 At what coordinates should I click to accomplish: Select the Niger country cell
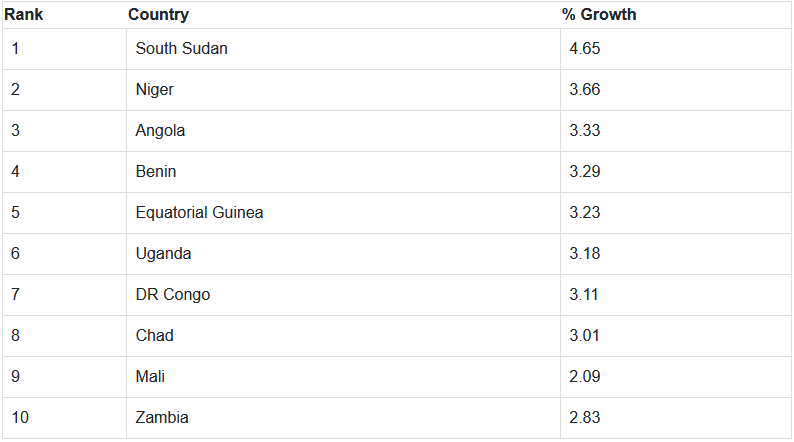point(155,90)
